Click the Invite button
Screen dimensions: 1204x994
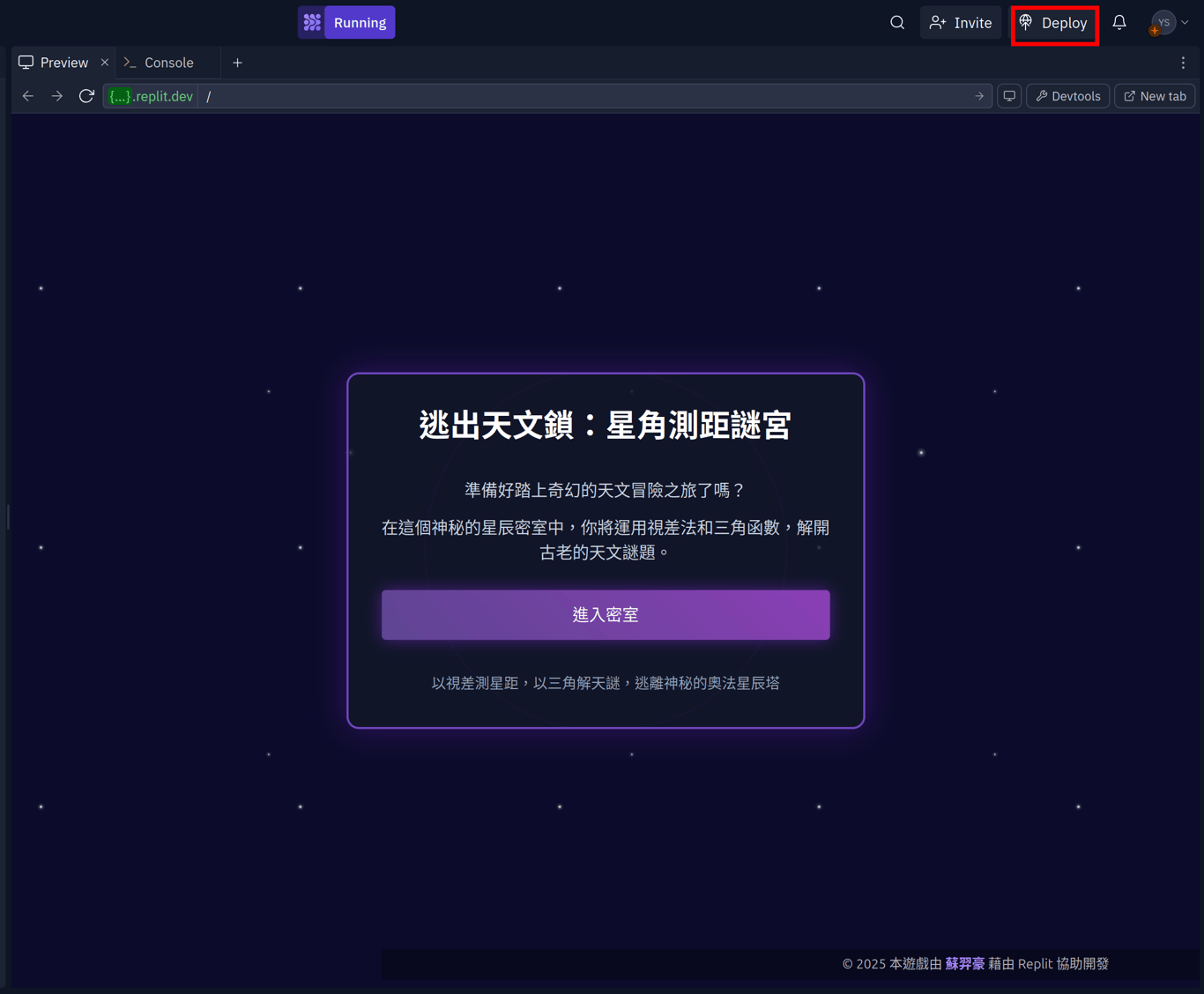(961, 23)
